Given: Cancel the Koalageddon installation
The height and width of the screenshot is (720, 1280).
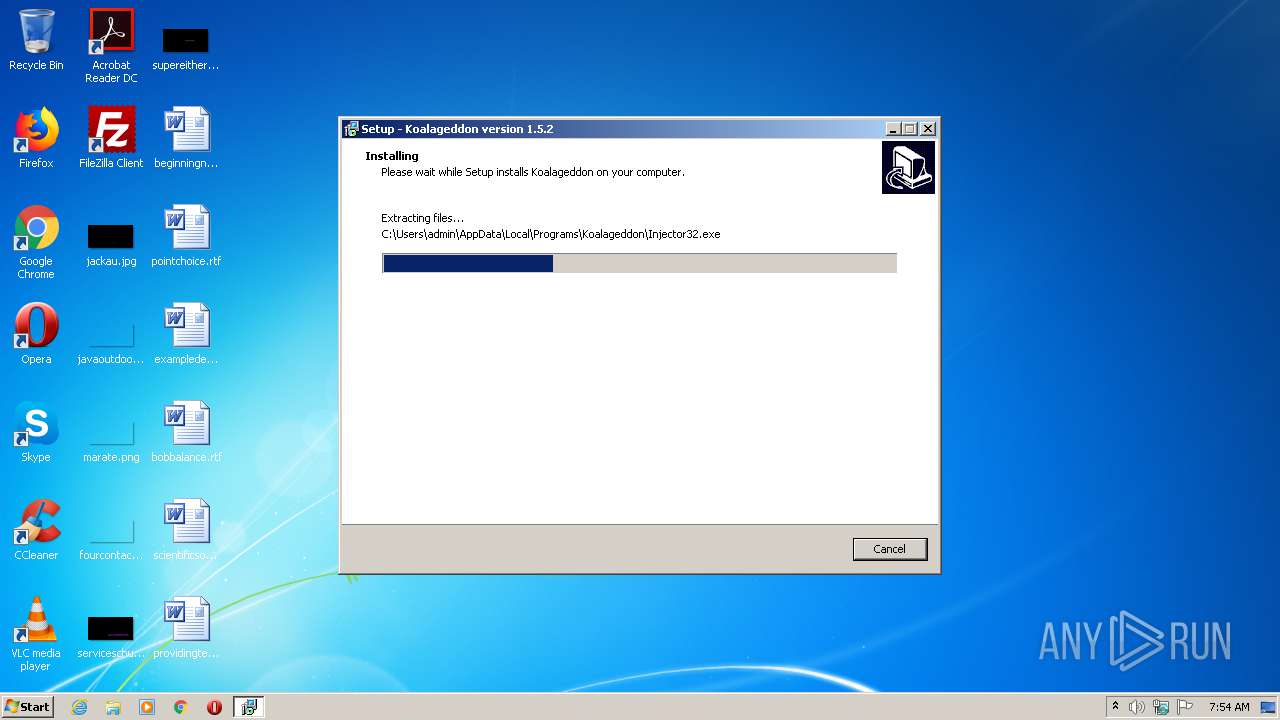Looking at the screenshot, I should pos(889,549).
